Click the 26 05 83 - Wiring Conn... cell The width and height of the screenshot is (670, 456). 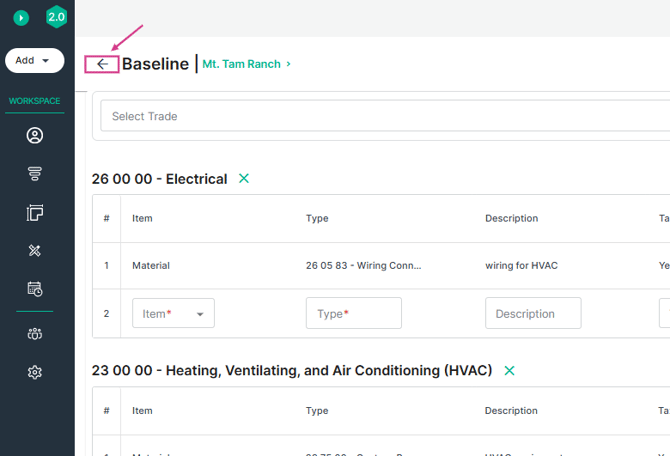pyautogui.click(x=363, y=265)
